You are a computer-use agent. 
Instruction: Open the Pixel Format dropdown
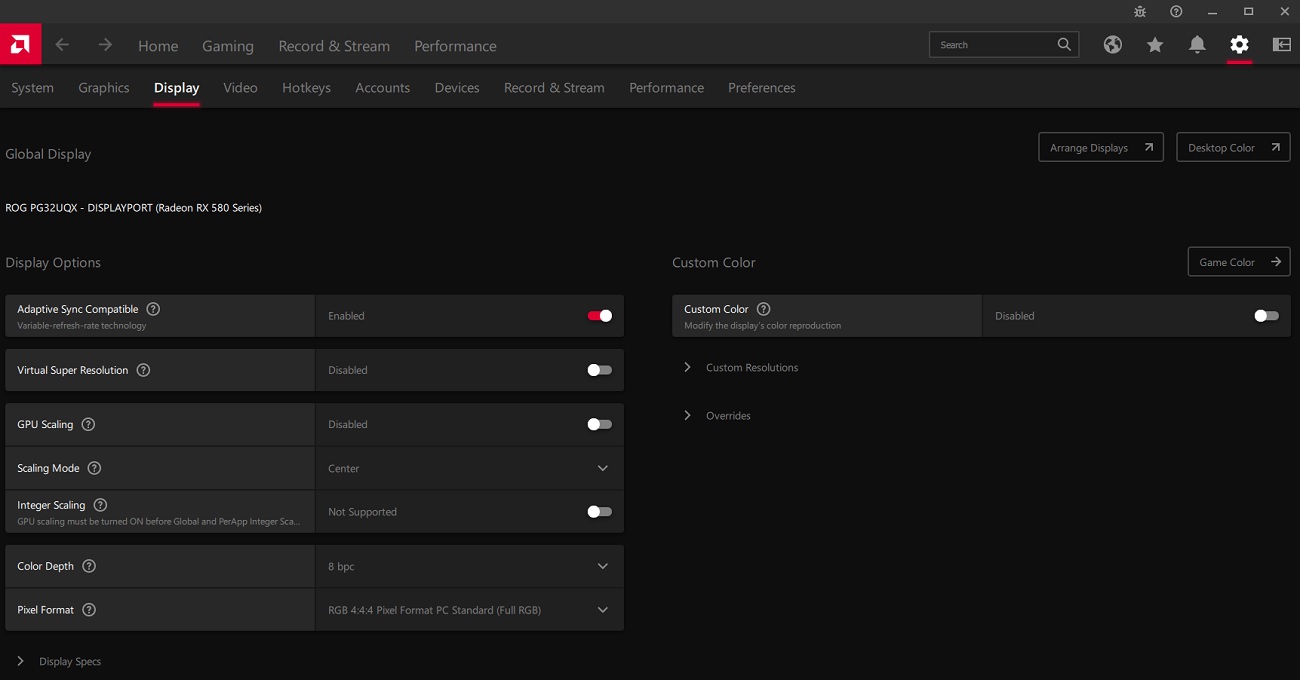[x=469, y=610]
